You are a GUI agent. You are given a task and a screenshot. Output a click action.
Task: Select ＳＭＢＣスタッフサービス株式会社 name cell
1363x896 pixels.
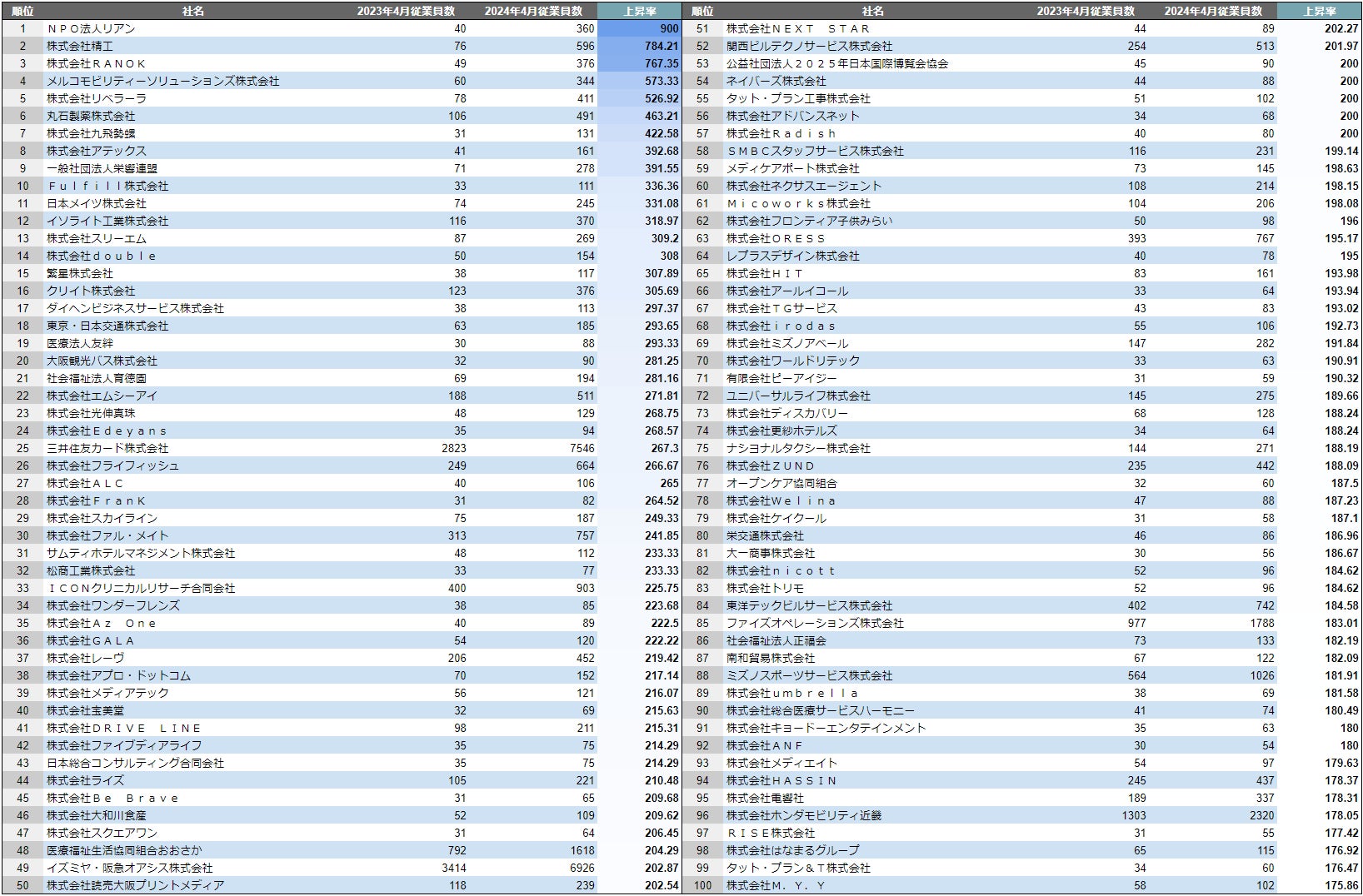click(815, 151)
